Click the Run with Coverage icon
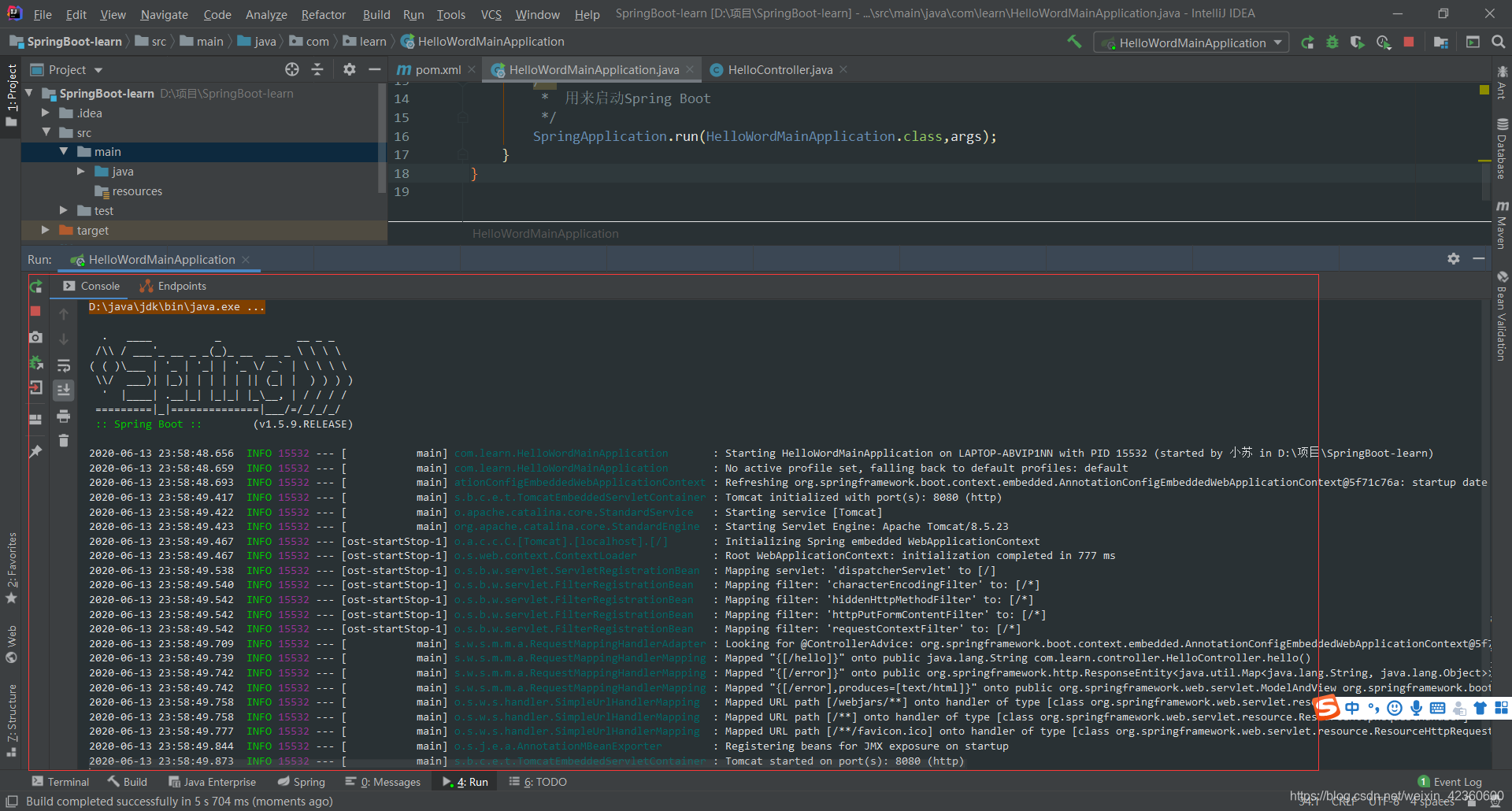Viewport: 1512px width, 811px height. pos(1358,43)
